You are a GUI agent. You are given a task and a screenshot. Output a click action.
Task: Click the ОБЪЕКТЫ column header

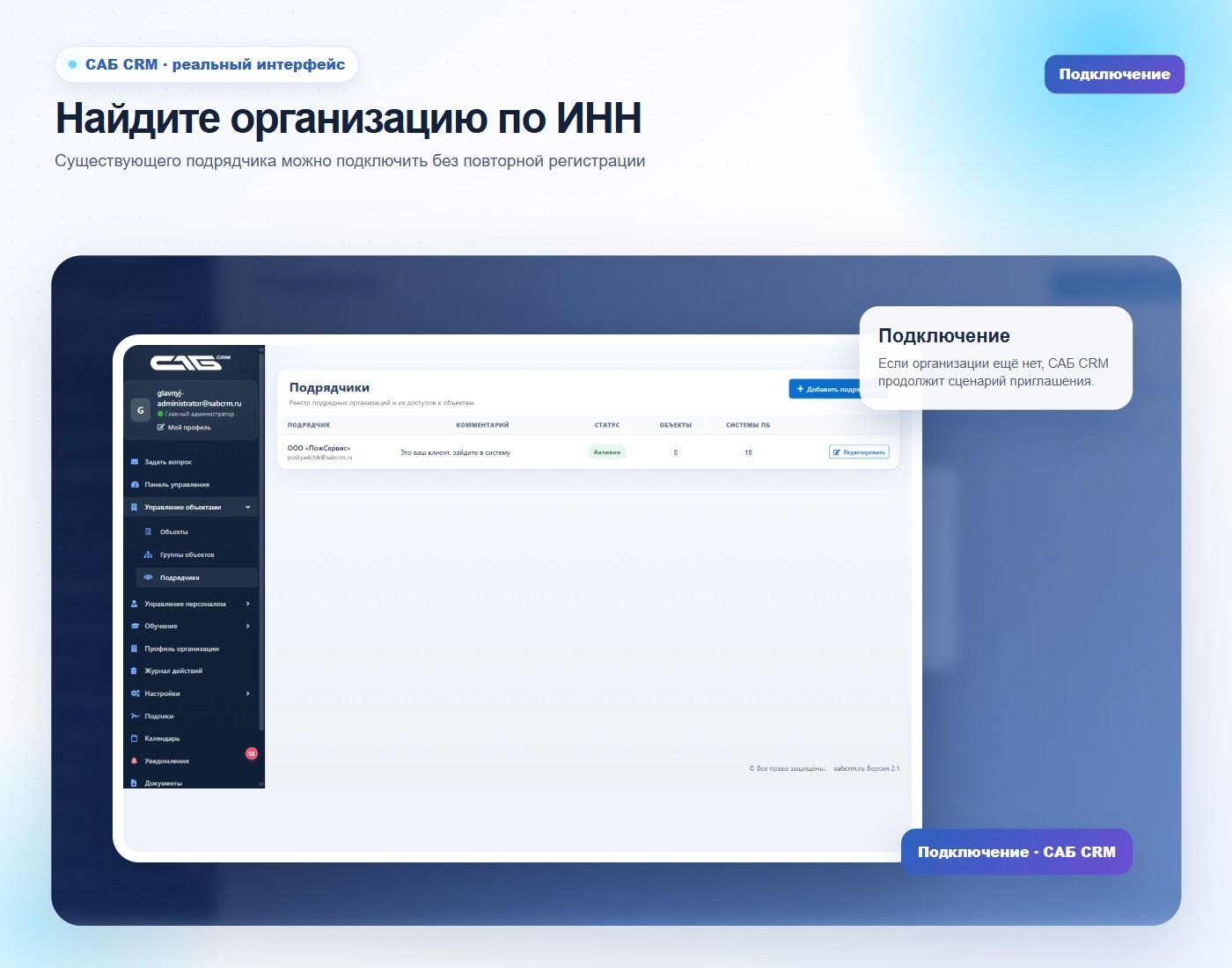point(676,425)
